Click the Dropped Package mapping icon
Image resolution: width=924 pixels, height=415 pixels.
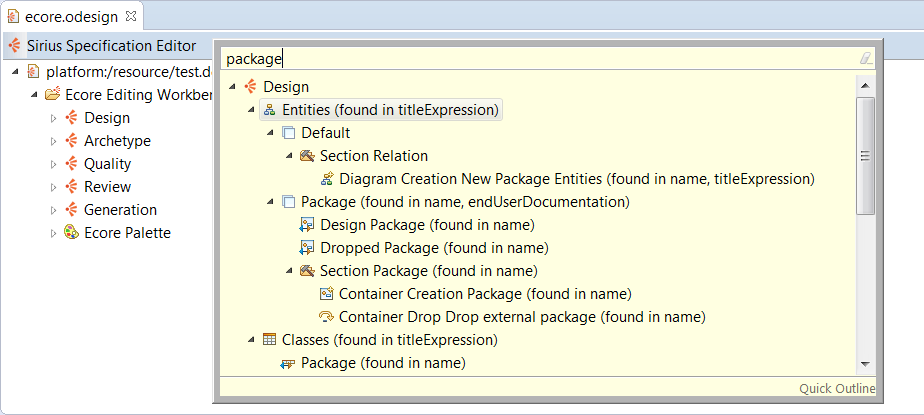[308, 248]
